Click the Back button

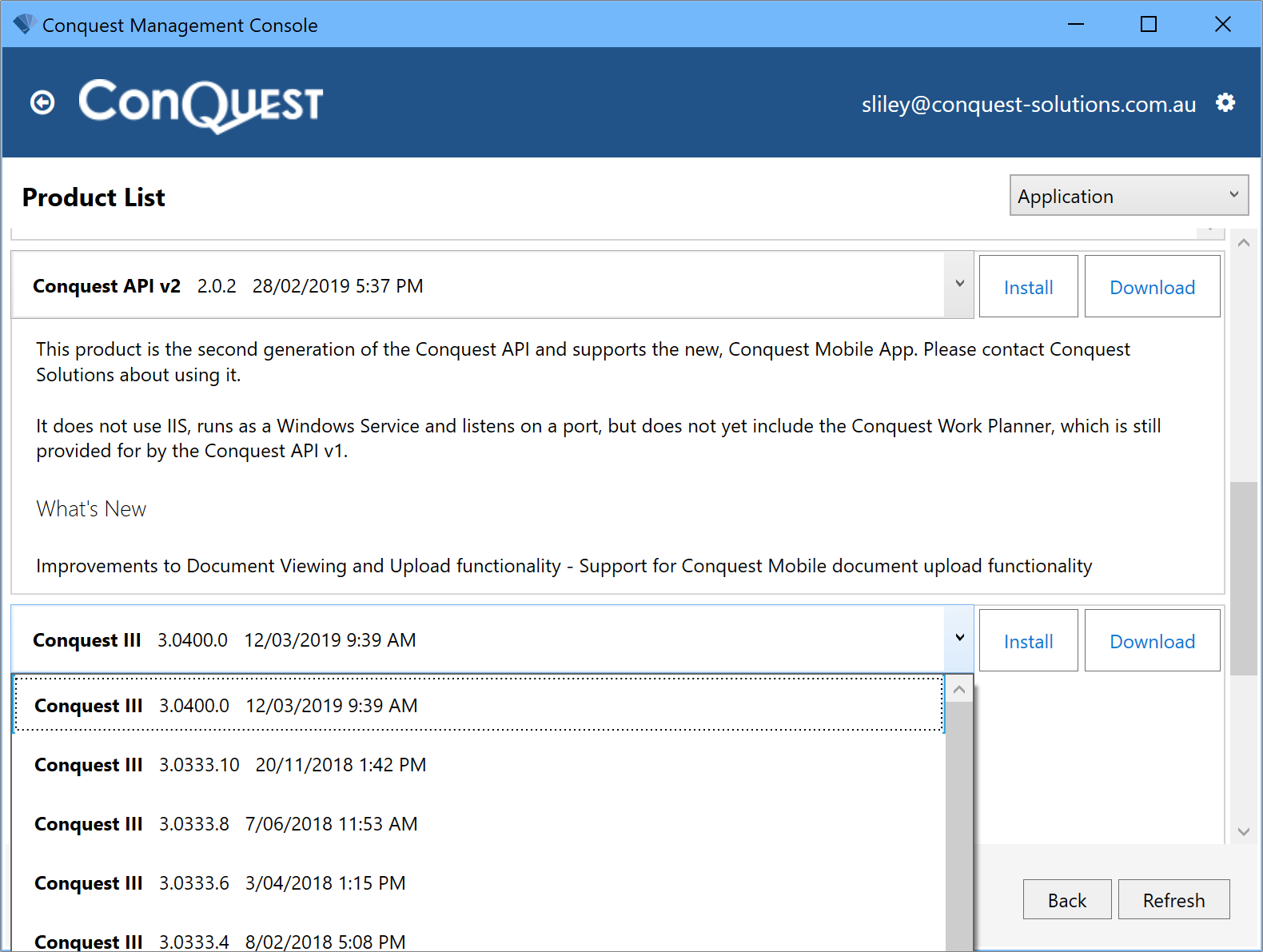(1067, 900)
